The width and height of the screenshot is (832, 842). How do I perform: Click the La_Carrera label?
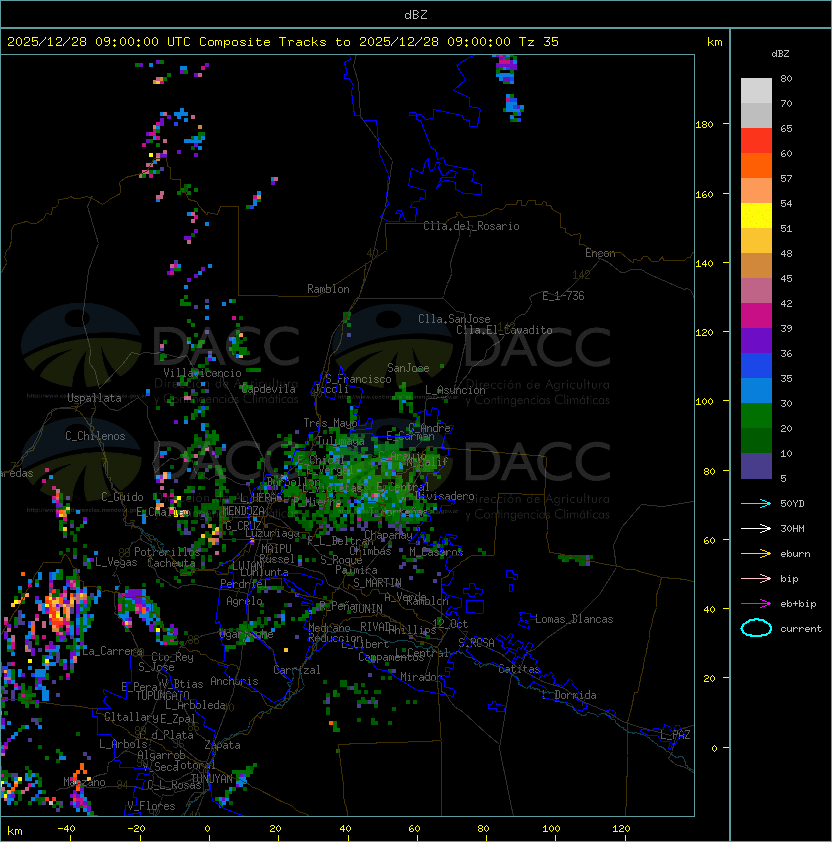113,651
